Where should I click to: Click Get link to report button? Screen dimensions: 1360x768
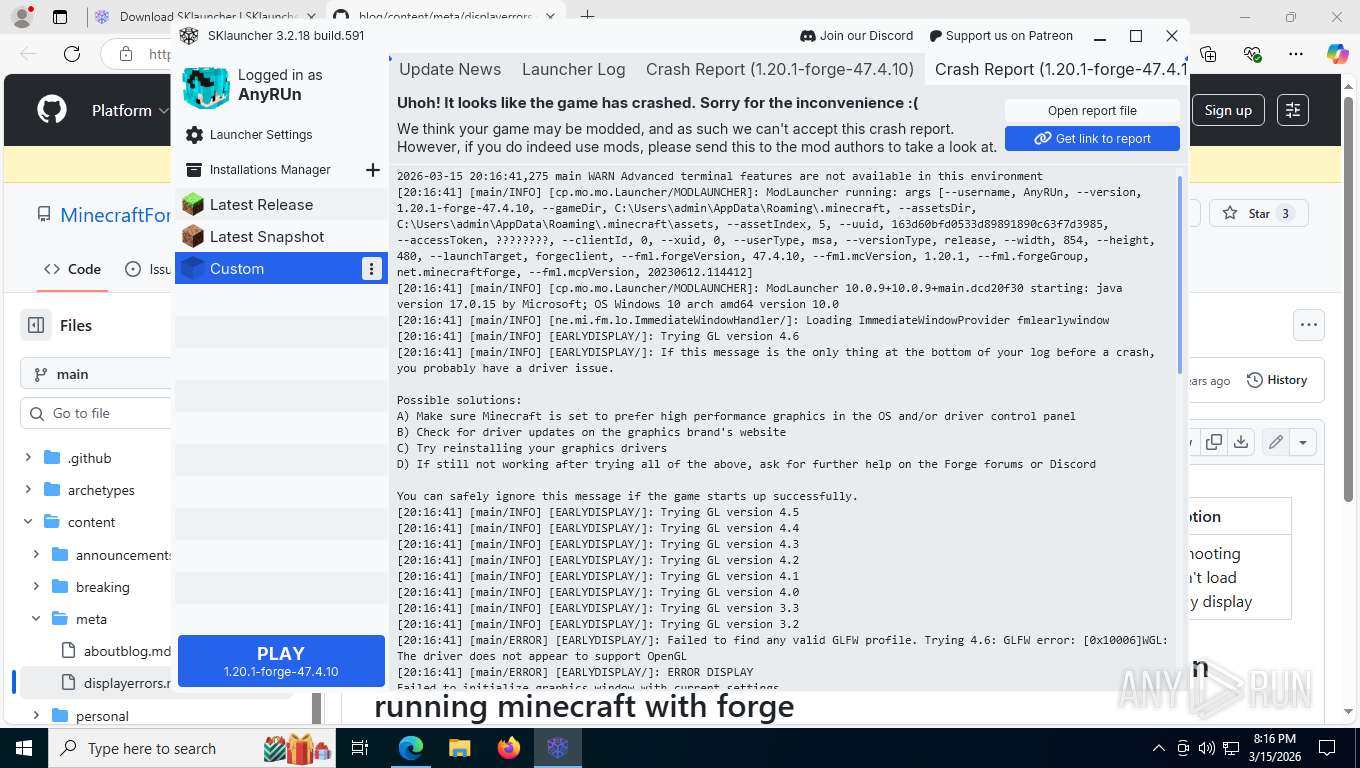1092,139
